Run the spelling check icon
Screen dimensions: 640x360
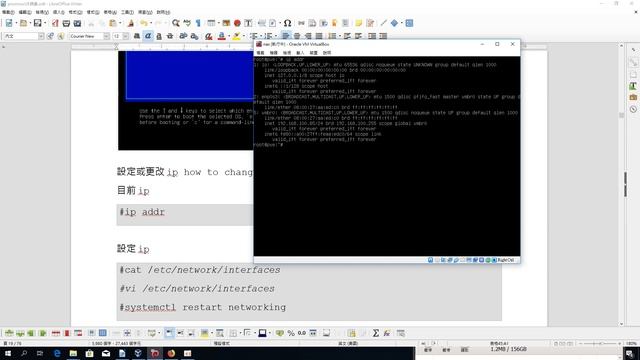[187, 23]
